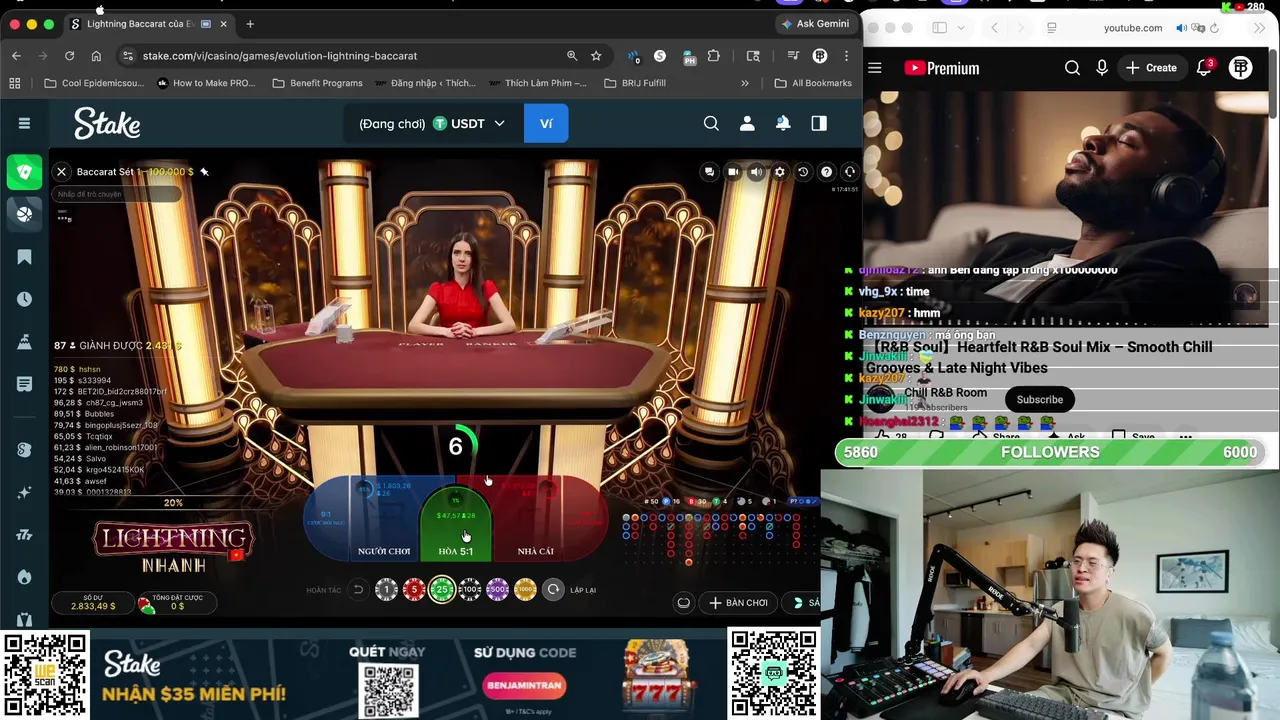Open Stake notifications bell
Image resolution: width=1280 pixels, height=720 pixels.
(x=783, y=123)
